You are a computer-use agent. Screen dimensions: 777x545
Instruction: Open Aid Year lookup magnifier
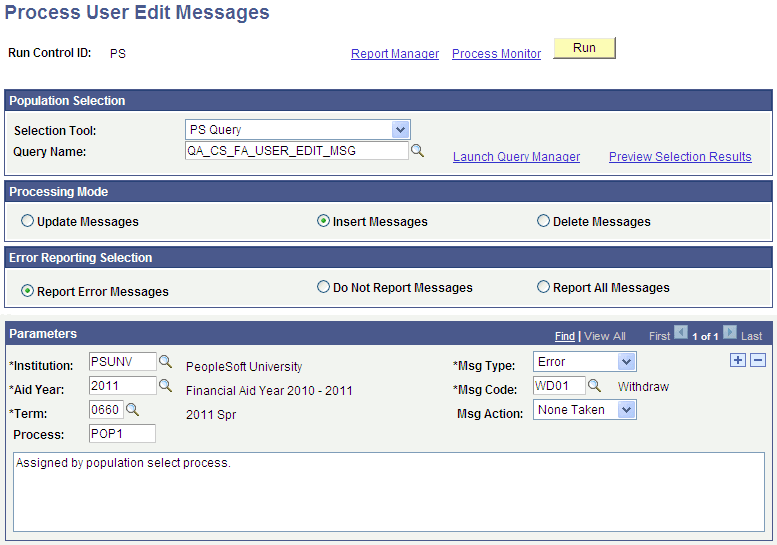(165, 385)
